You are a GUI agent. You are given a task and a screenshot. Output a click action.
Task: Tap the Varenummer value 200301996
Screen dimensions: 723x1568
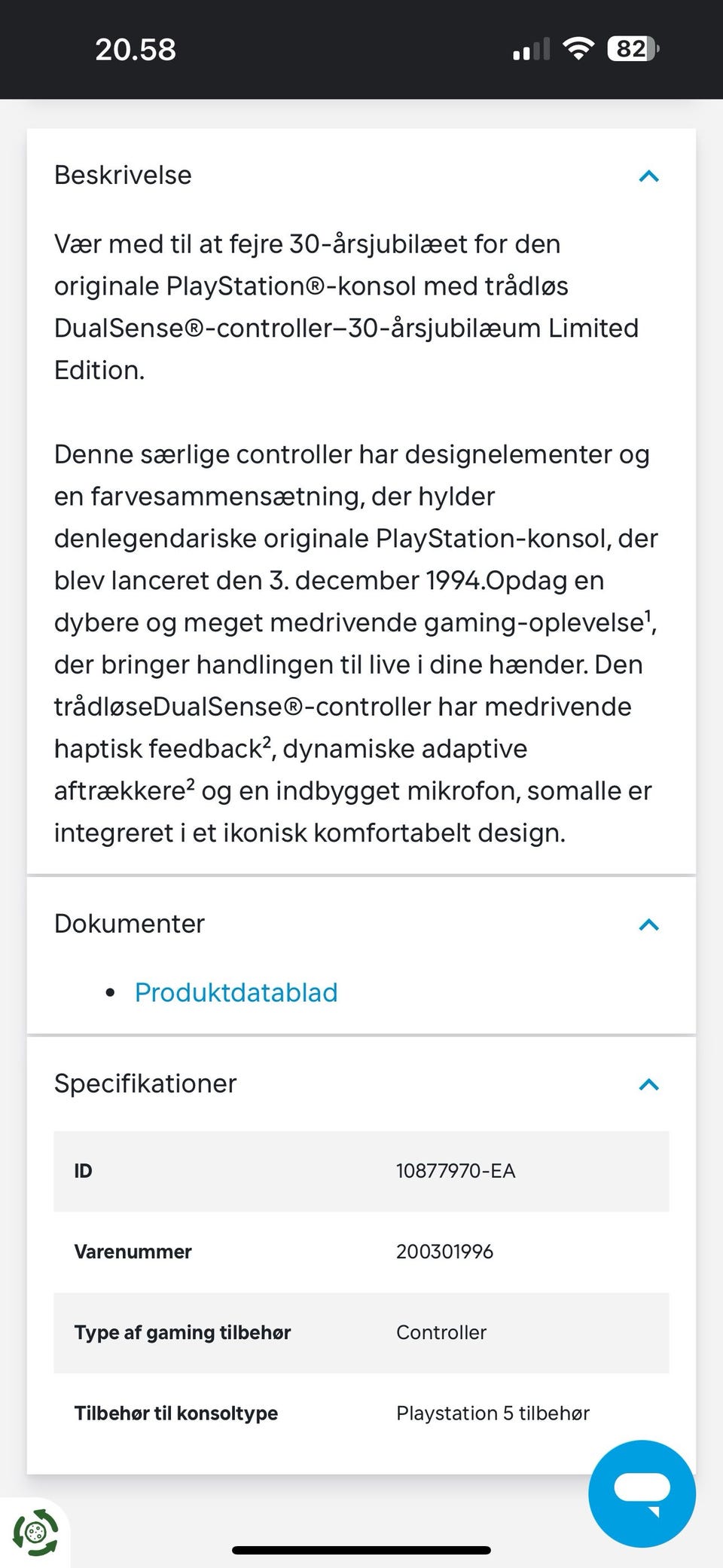click(444, 1252)
